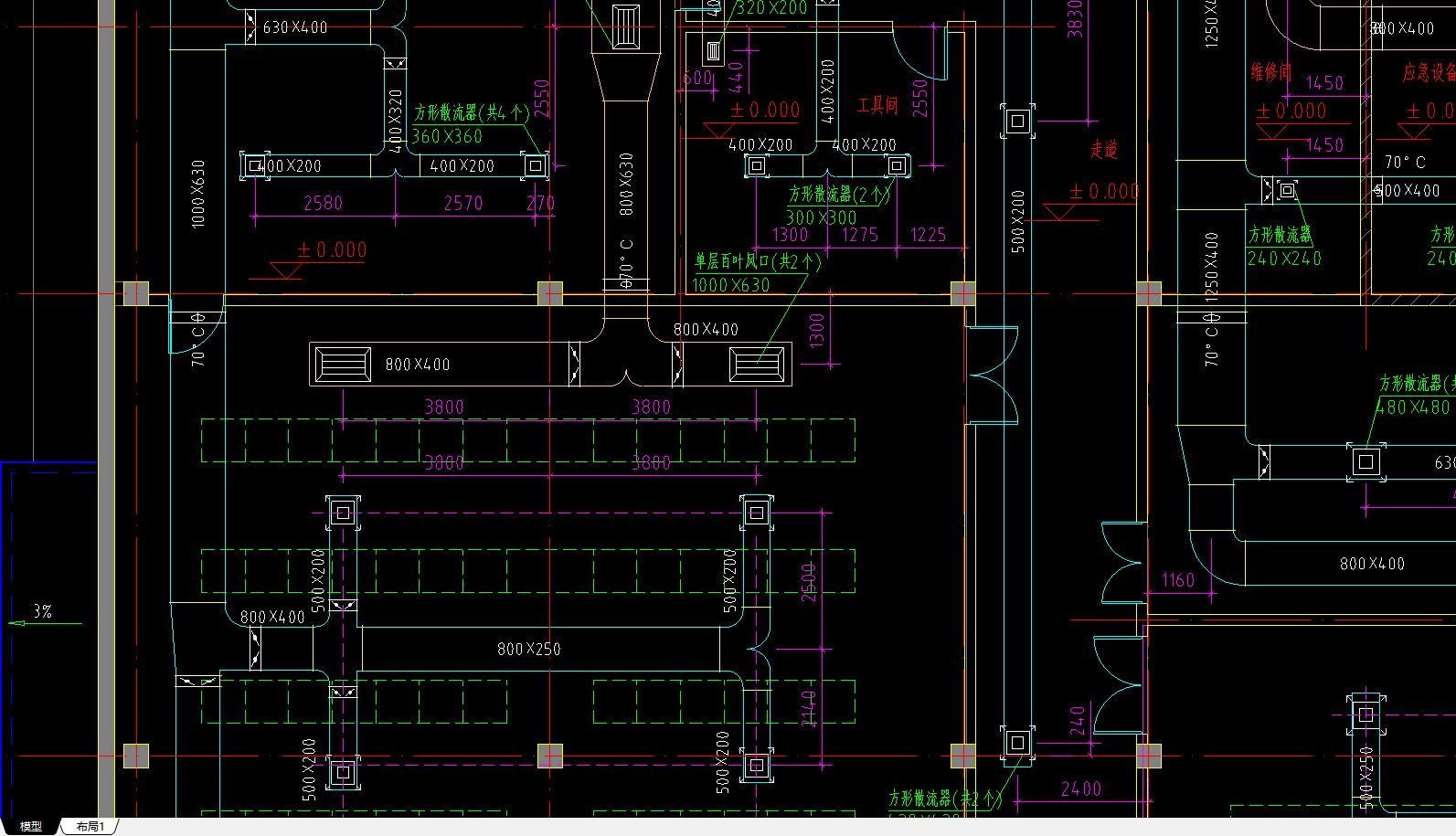Select the green 240X240 diffuser size
This screenshot has height=836, width=1456.
coord(1284,259)
